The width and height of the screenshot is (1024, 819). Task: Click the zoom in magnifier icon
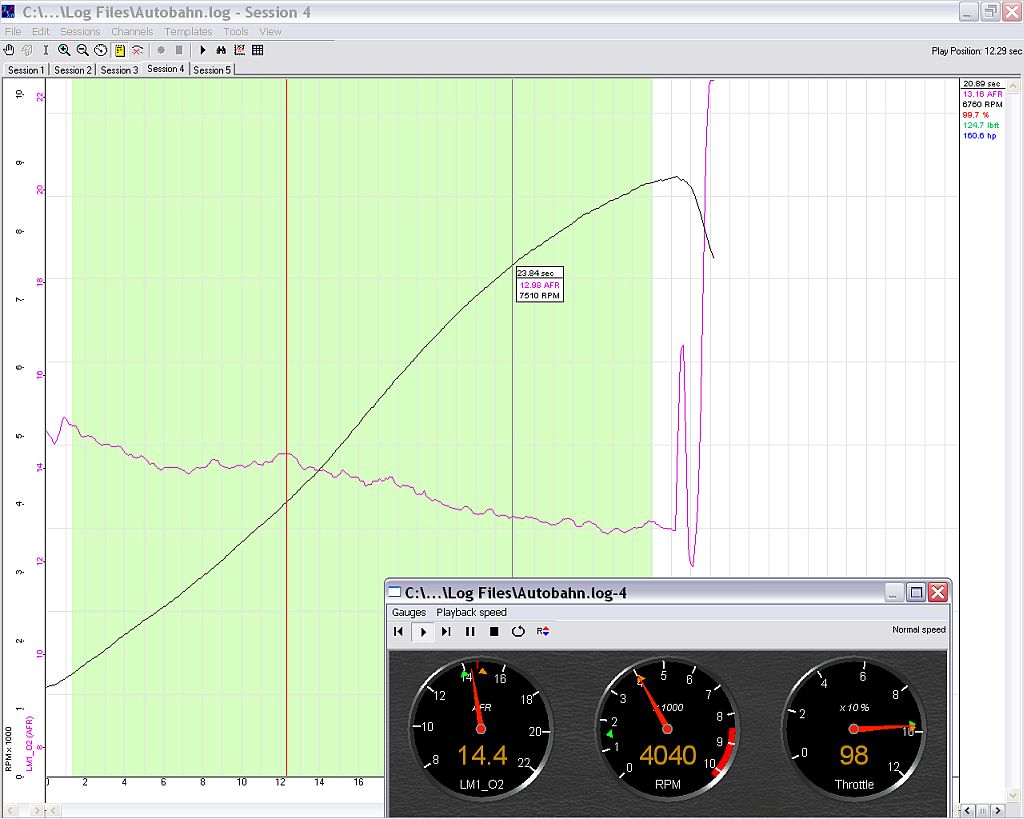coord(64,50)
